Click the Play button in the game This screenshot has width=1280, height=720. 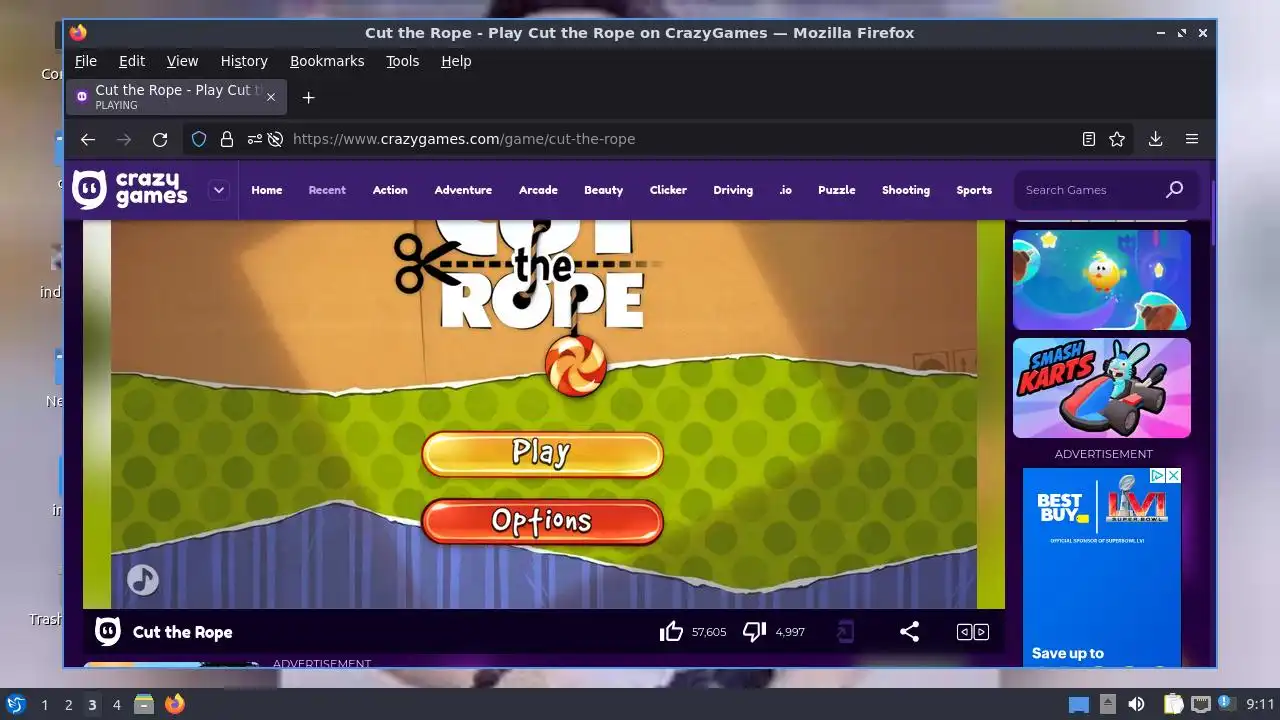(542, 453)
